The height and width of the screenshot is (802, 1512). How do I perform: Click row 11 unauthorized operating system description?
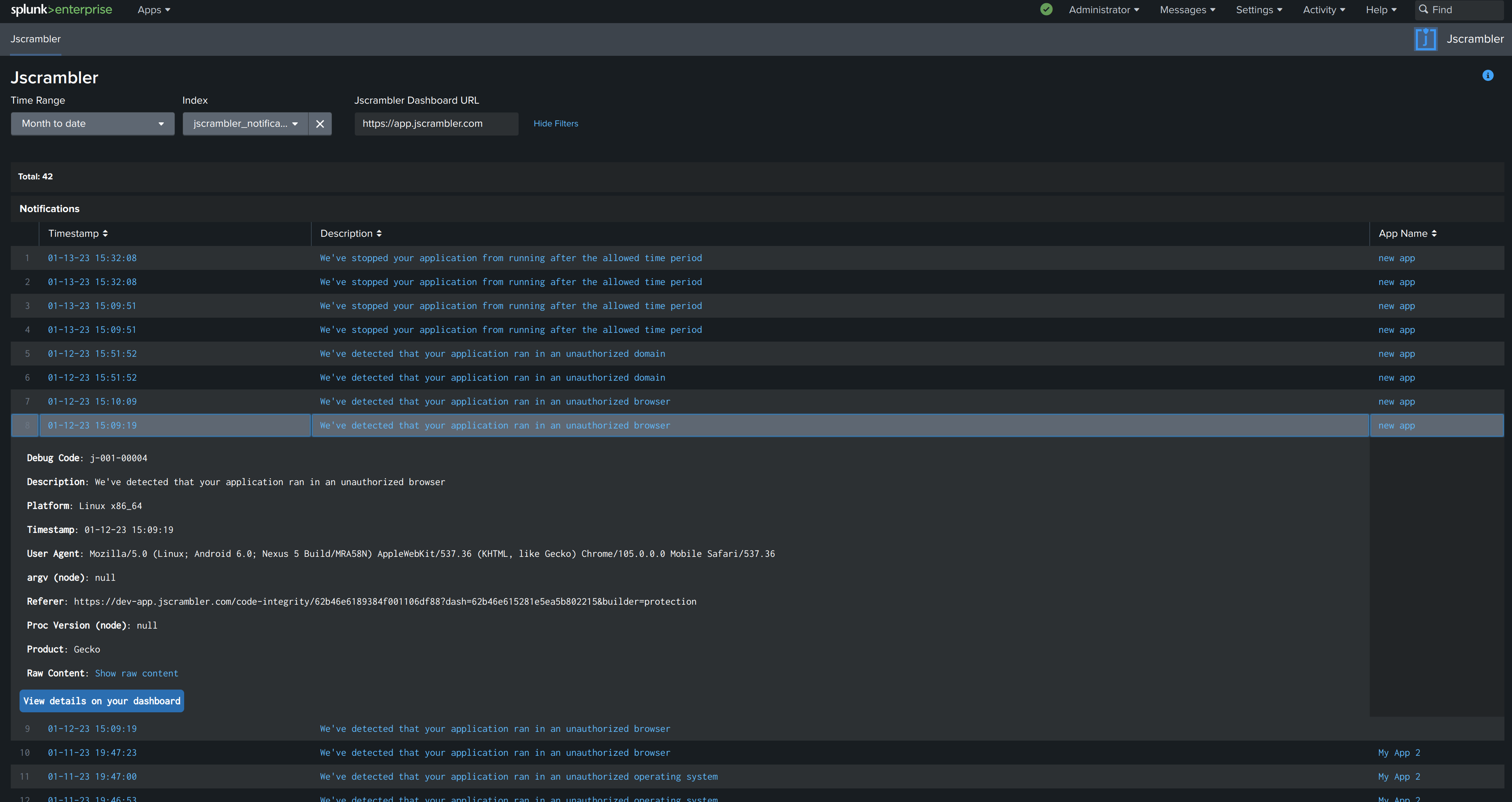[x=519, y=777]
